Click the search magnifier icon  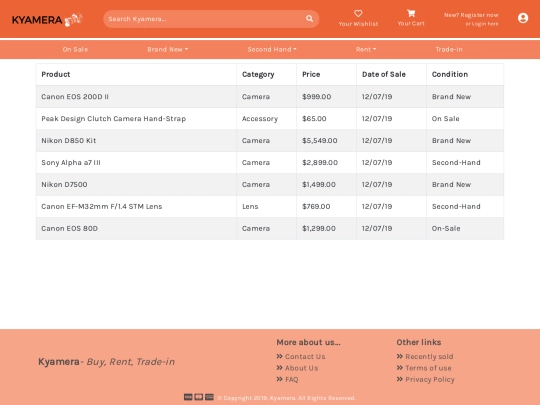310,19
